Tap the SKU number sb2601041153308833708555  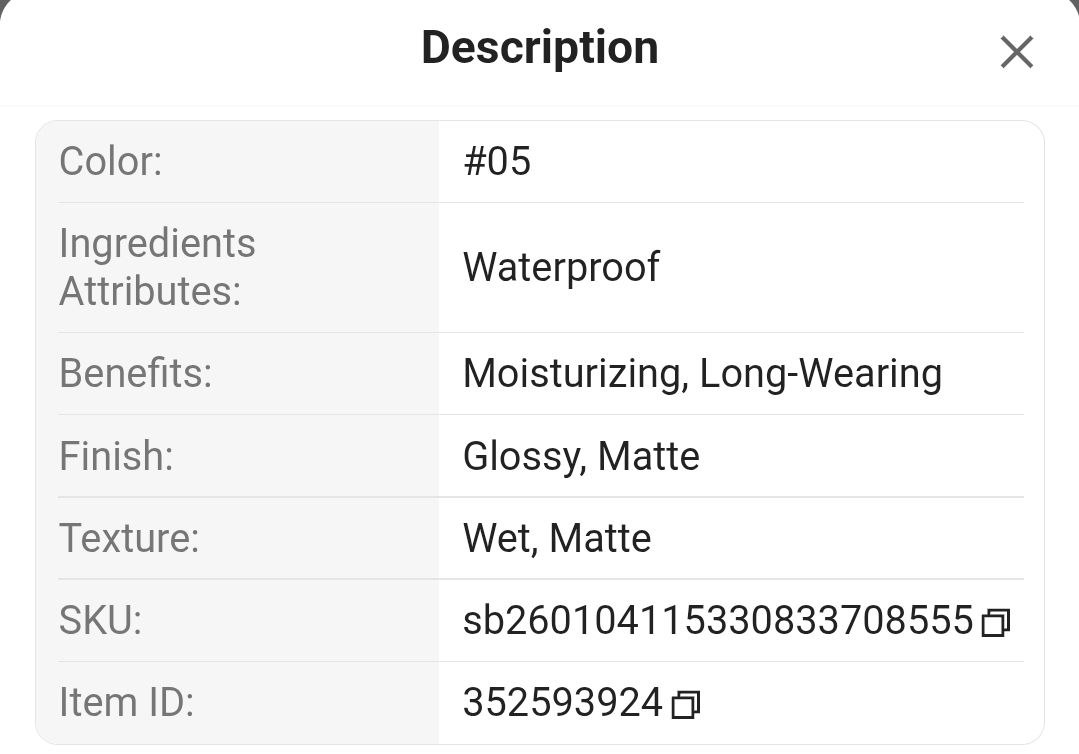(x=718, y=620)
